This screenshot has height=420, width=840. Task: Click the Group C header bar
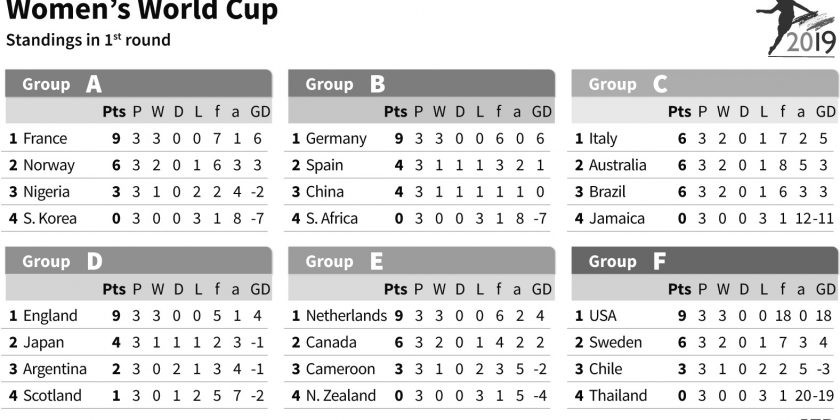[x=704, y=84]
